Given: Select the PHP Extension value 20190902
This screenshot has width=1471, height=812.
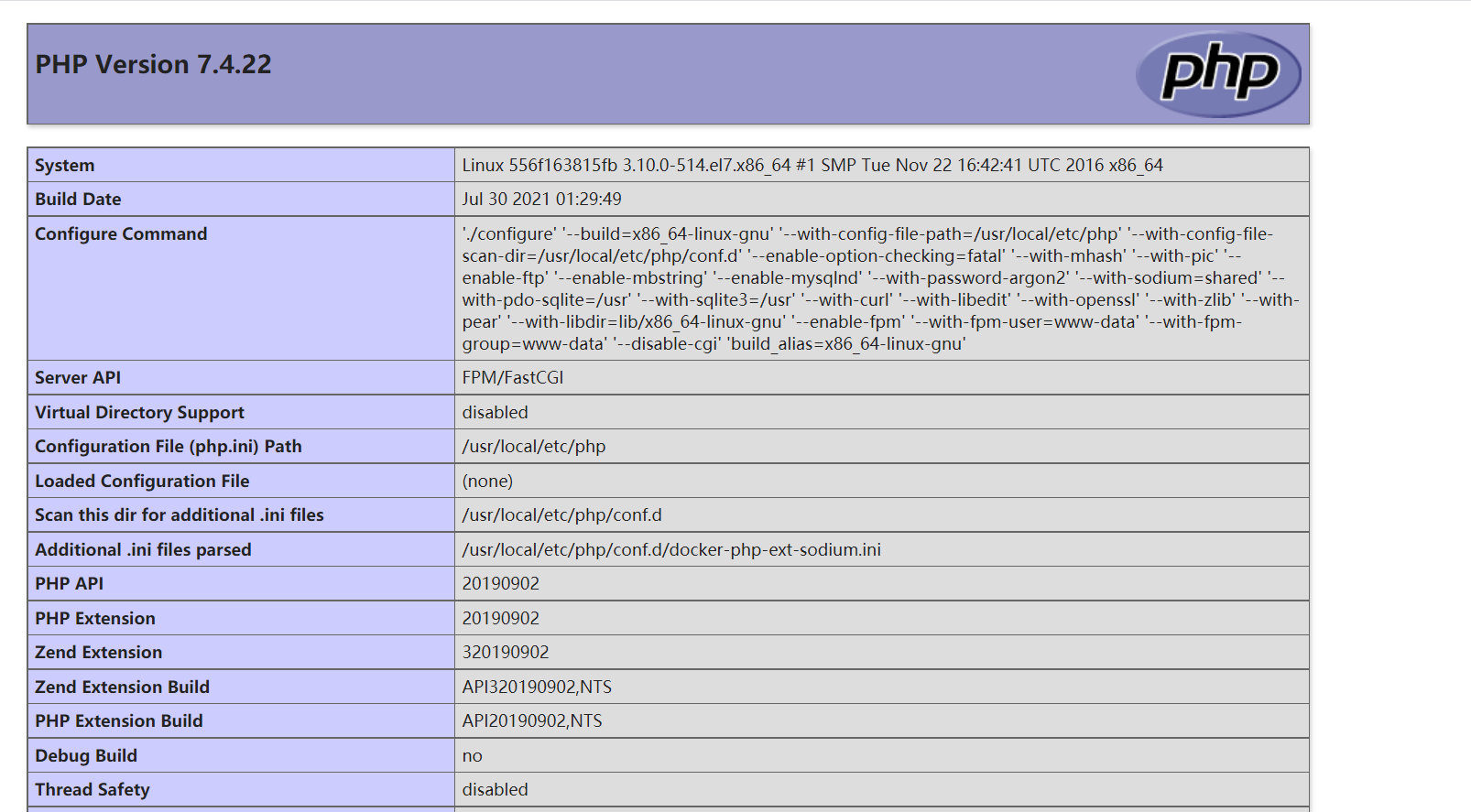Looking at the screenshot, I should 501,618.
